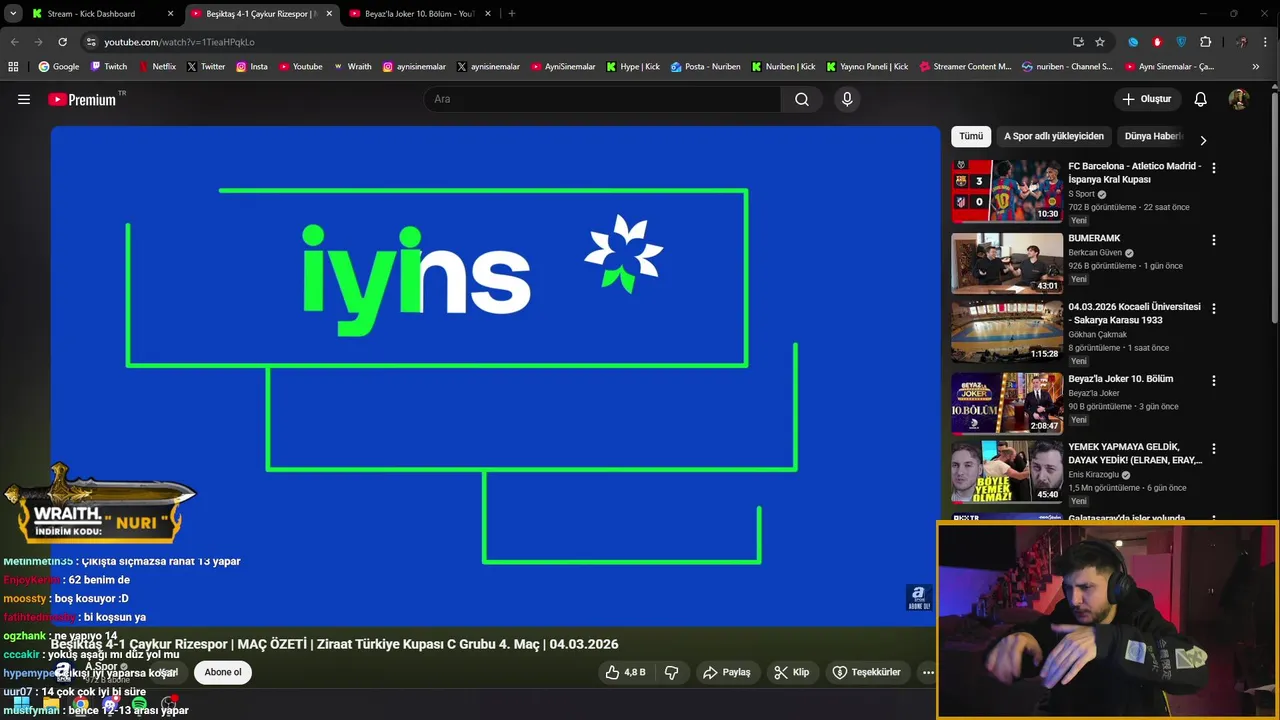The image size is (1280, 720).
Task: Click the Klip scissors button
Action: (x=791, y=672)
